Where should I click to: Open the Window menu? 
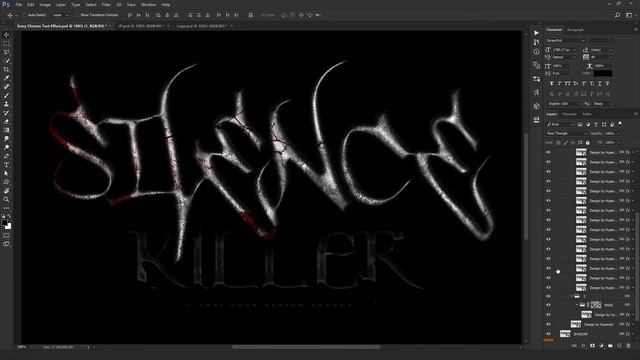pos(148,4)
